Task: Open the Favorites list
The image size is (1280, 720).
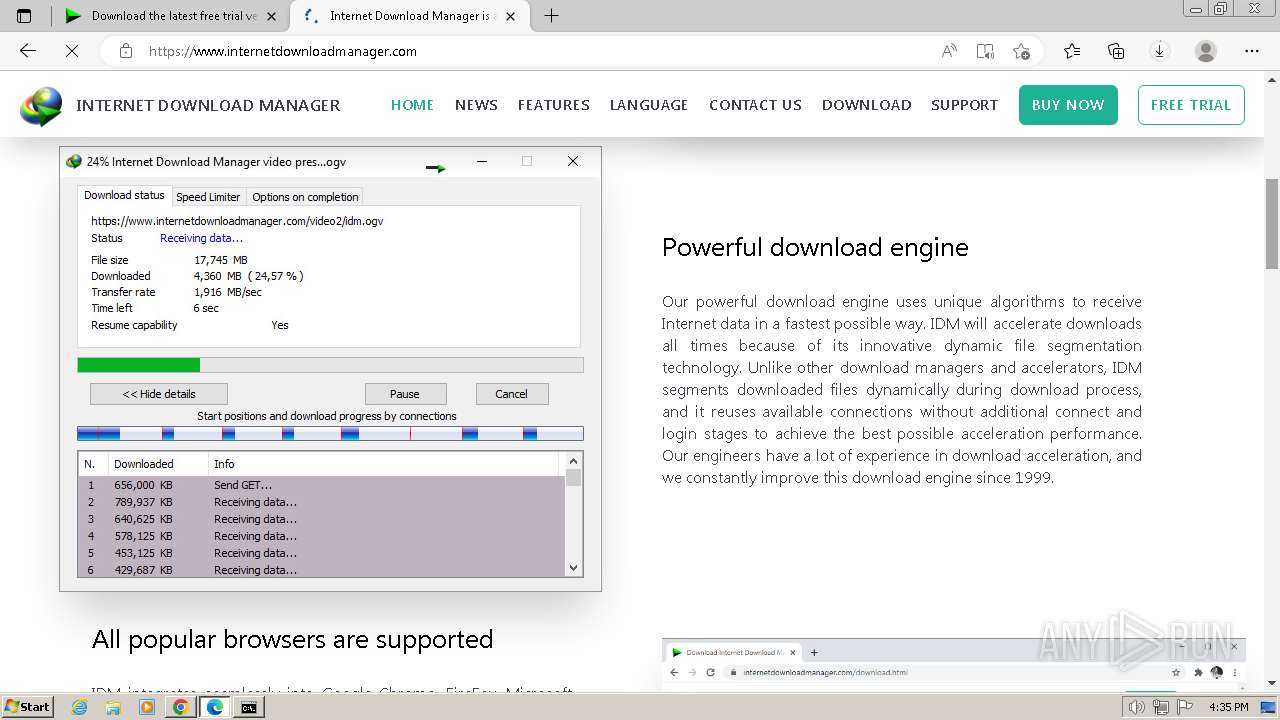Action: pos(1072,51)
